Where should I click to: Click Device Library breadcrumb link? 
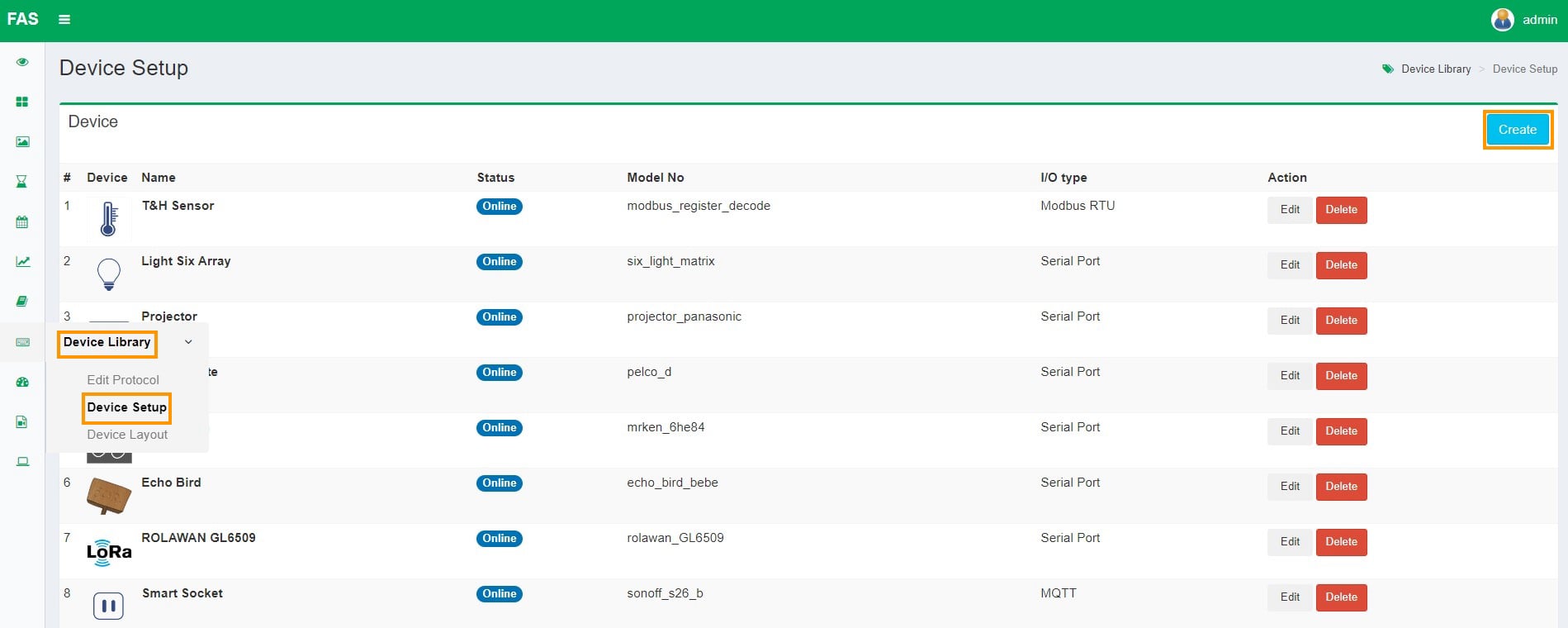pos(1435,69)
